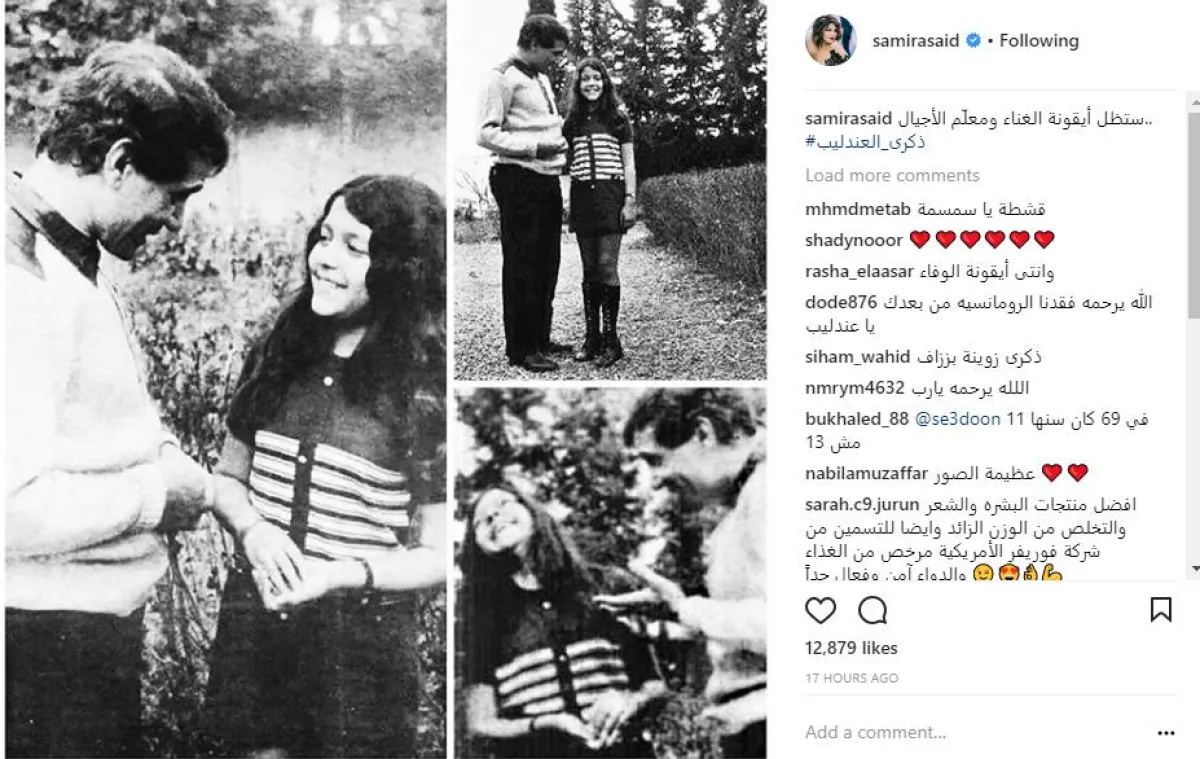Expand Load more comments

tap(892, 175)
